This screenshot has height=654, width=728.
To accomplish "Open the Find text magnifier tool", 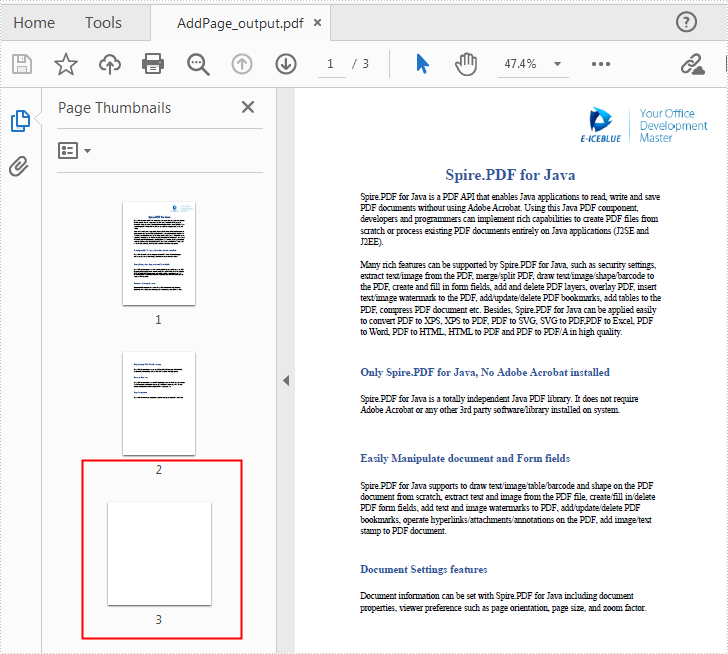I will (x=198, y=64).
